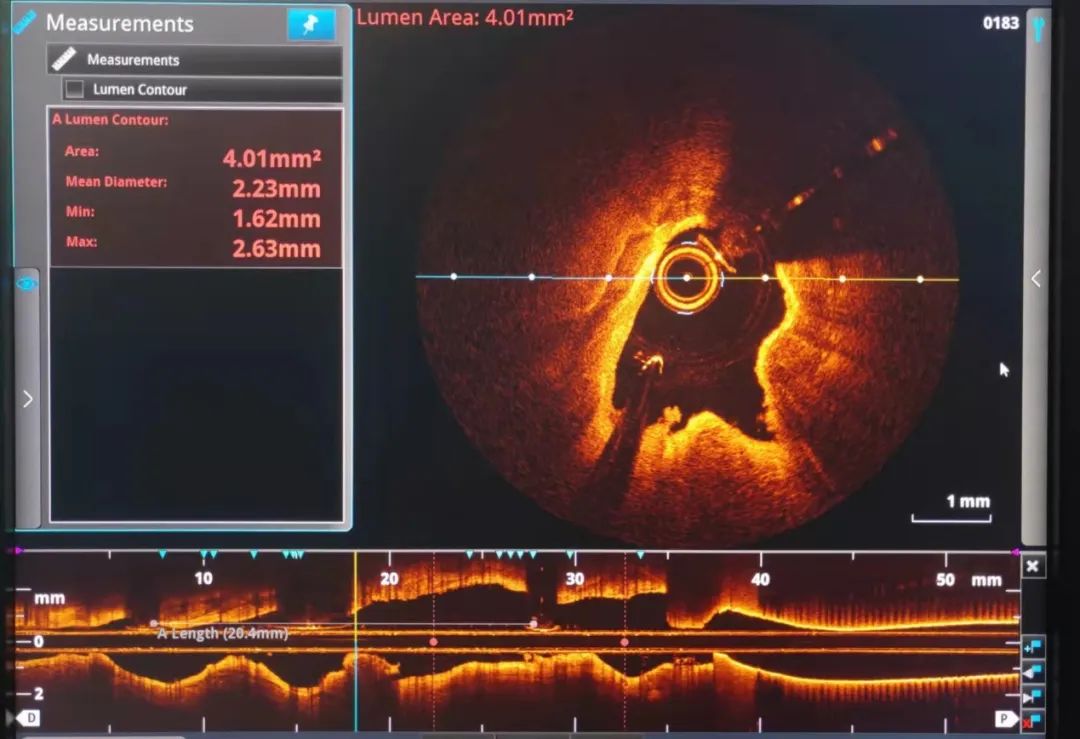Close the longitudinal view with X button
1080x739 pixels.
pos(1032,566)
